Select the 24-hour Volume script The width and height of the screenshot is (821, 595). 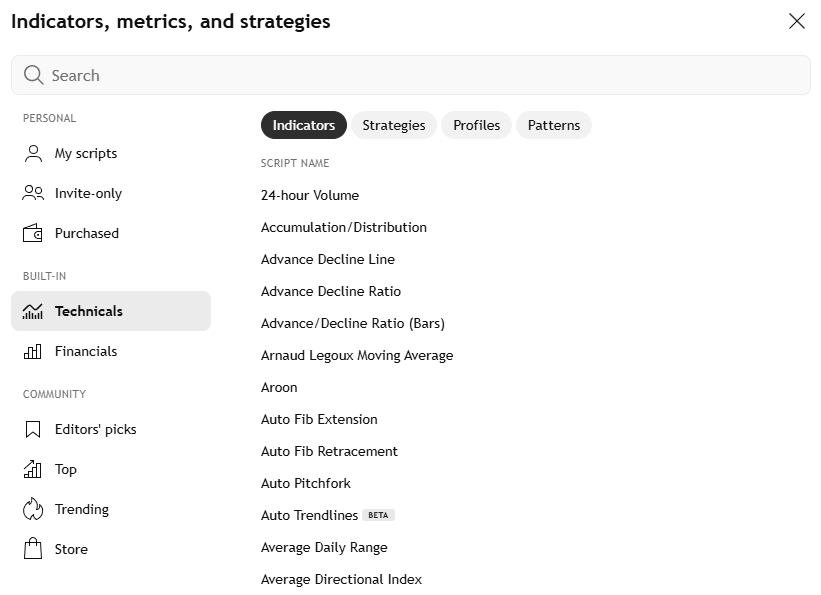tap(310, 195)
